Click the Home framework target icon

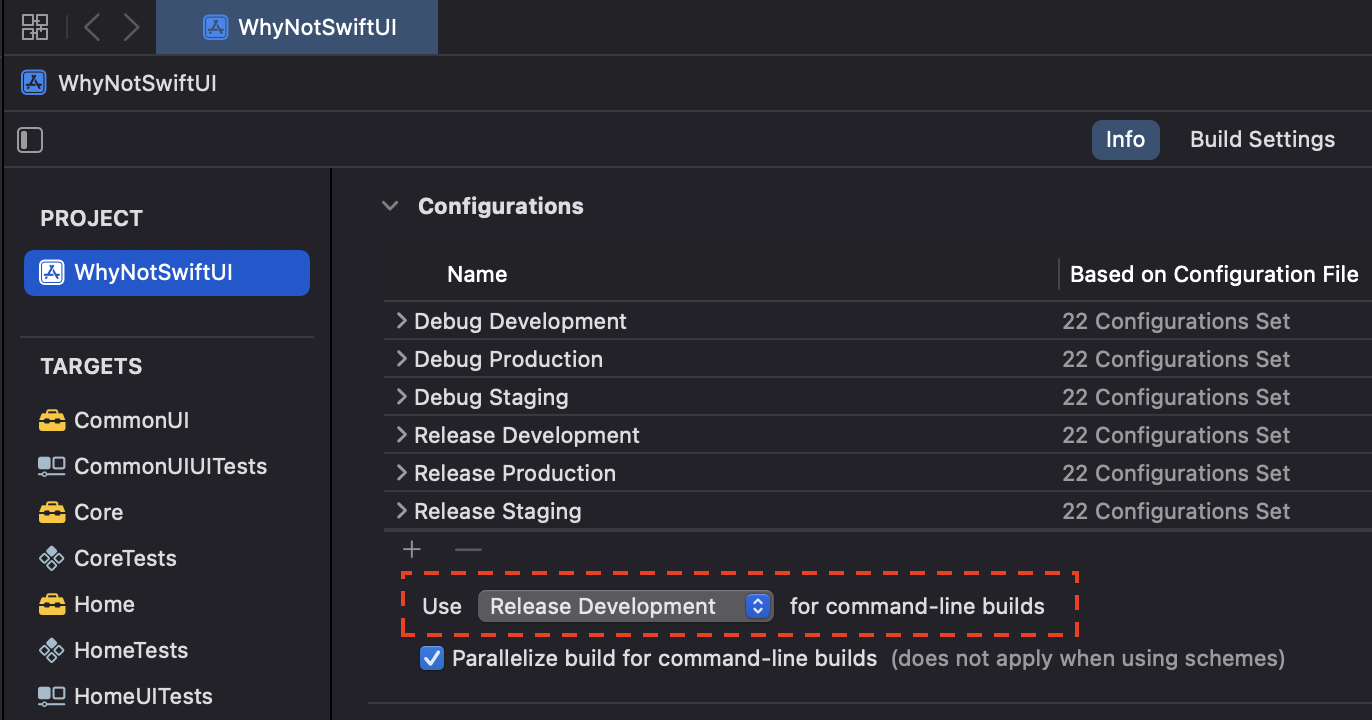[x=52, y=604]
